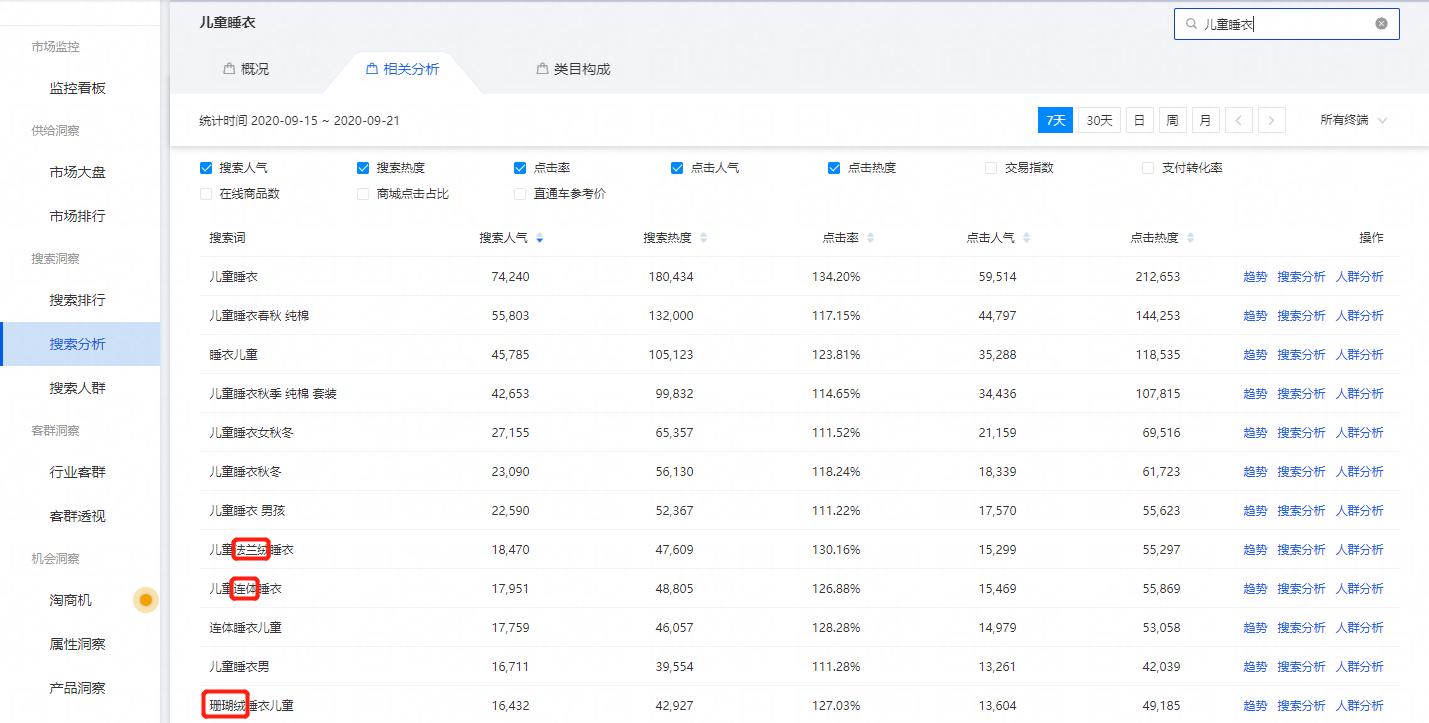Uncheck the 搜索热度 checkbox
The width and height of the screenshot is (1429, 723).
click(x=362, y=167)
